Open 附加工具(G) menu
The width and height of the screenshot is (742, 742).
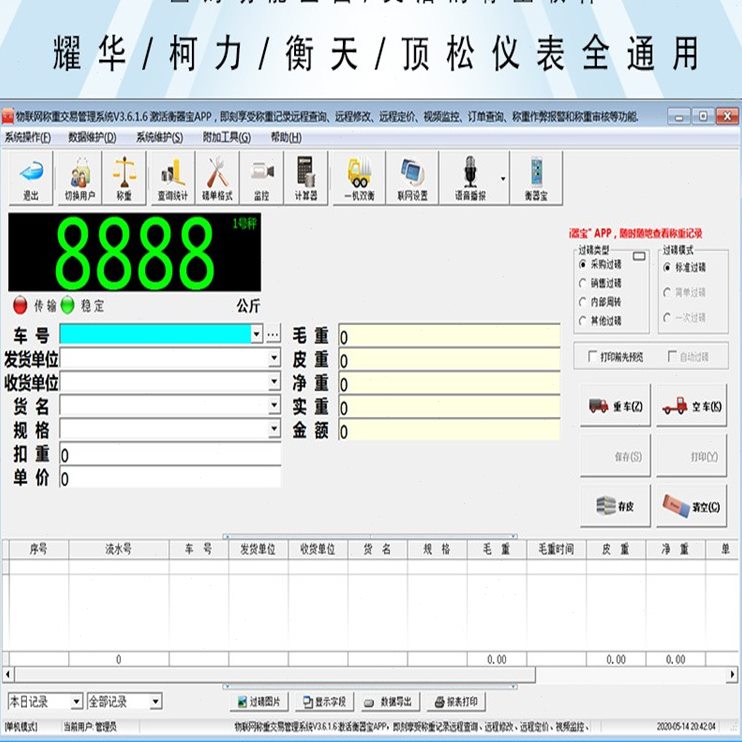[227, 137]
